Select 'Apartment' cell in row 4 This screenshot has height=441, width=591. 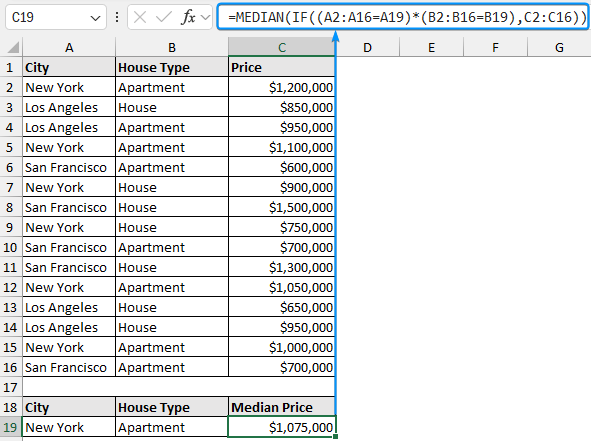click(172, 127)
